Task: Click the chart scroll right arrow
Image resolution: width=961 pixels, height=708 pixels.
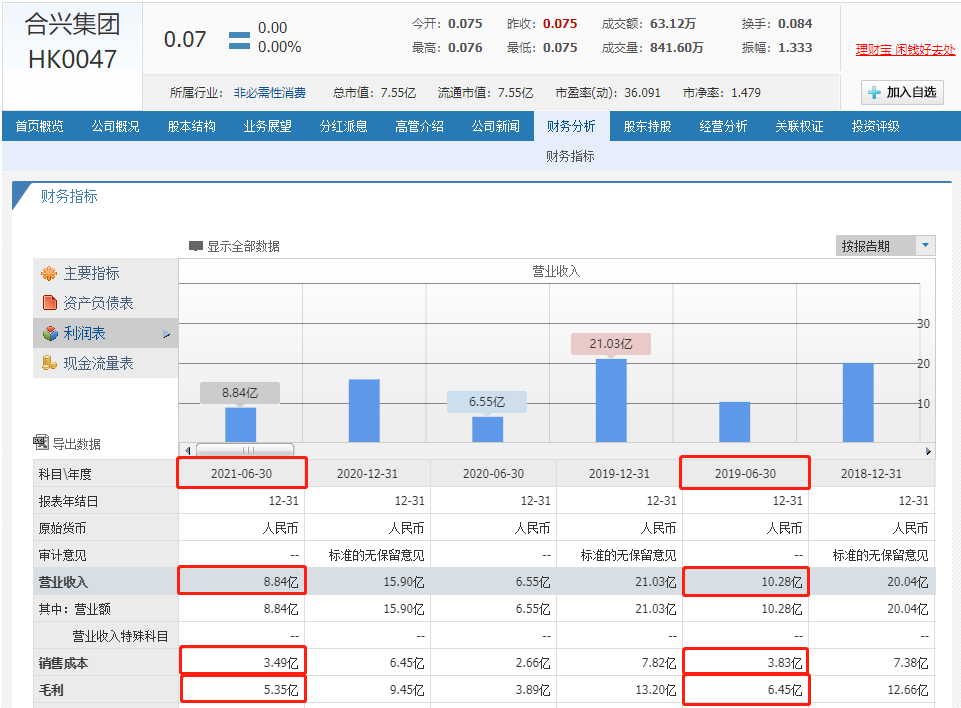Action: pos(928,450)
